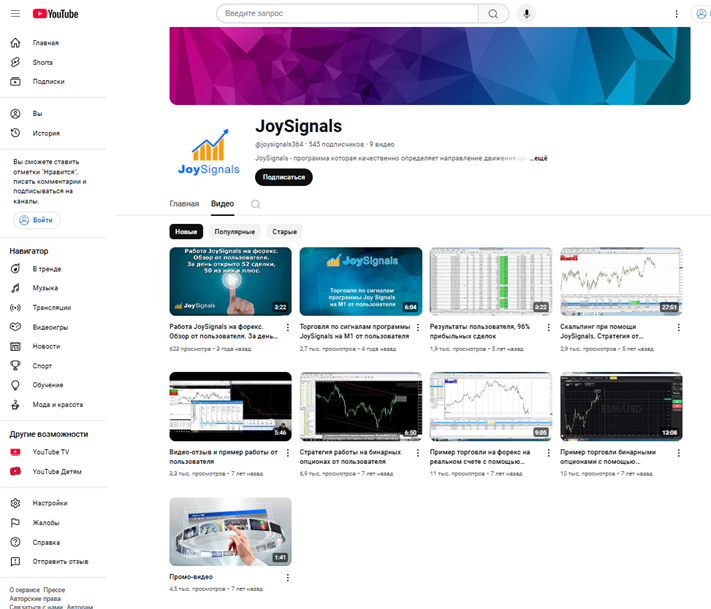Viewport: 711px width, 609px height.
Task: Open thumbnail of 27:51 Скальпинг video
Action: pyautogui.click(x=621, y=281)
